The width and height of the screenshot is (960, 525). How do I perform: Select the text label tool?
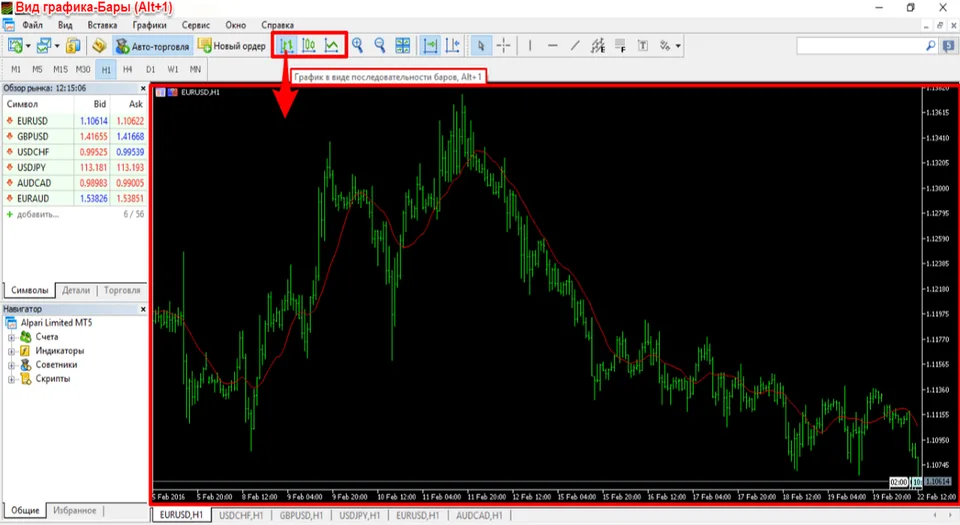pos(643,45)
